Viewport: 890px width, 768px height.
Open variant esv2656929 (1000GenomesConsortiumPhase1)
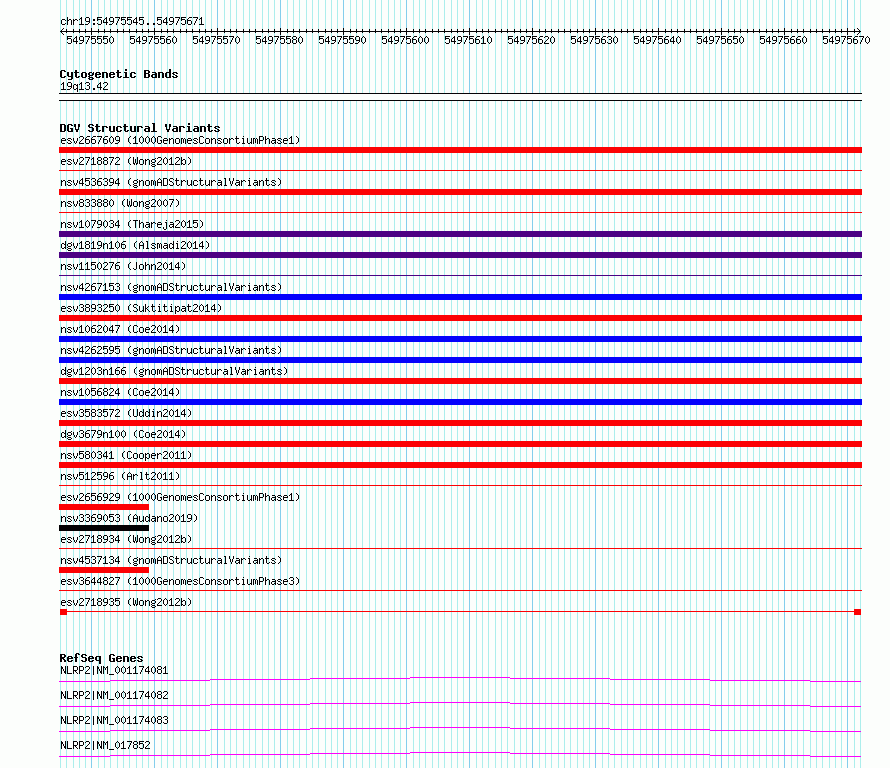pyautogui.click(x=180, y=497)
